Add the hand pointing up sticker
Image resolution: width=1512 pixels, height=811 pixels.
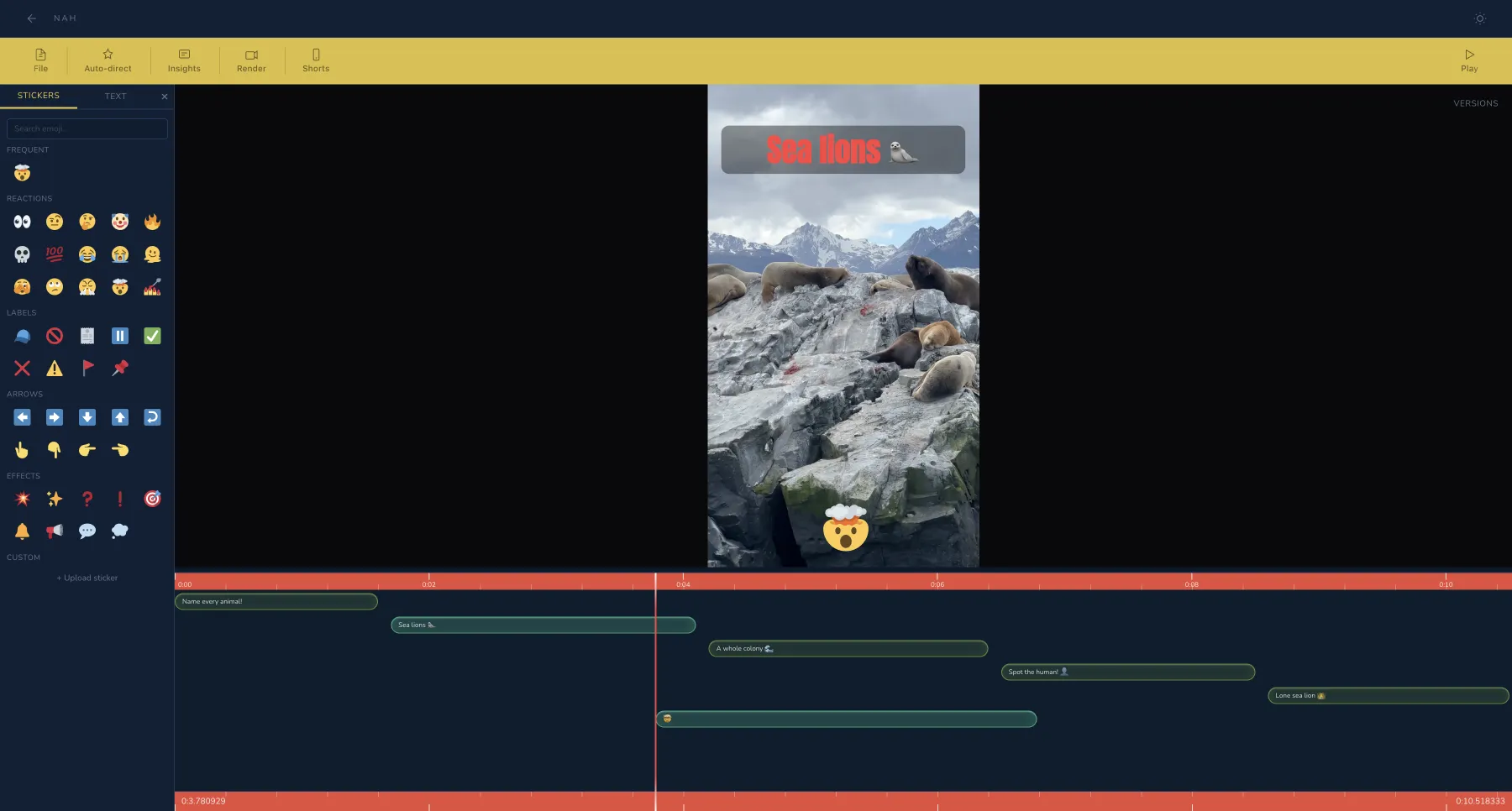pyautogui.click(x=22, y=450)
